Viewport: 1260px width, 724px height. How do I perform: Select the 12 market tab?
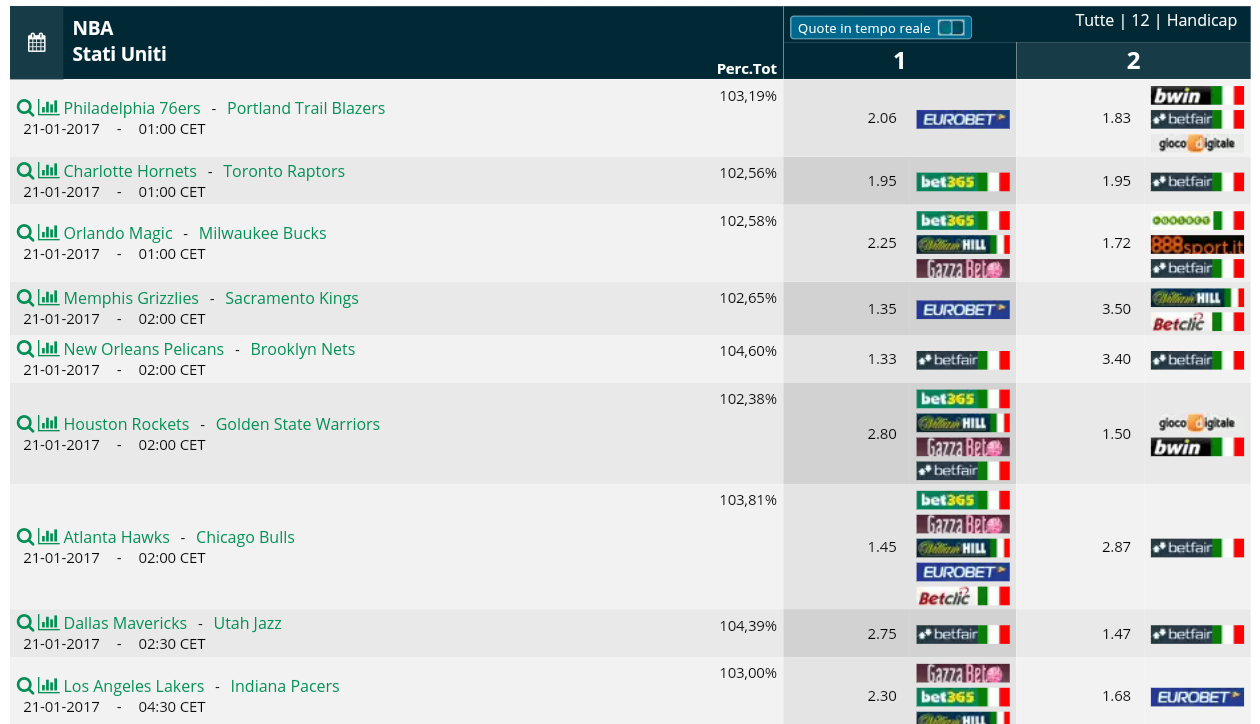click(x=1140, y=20)
